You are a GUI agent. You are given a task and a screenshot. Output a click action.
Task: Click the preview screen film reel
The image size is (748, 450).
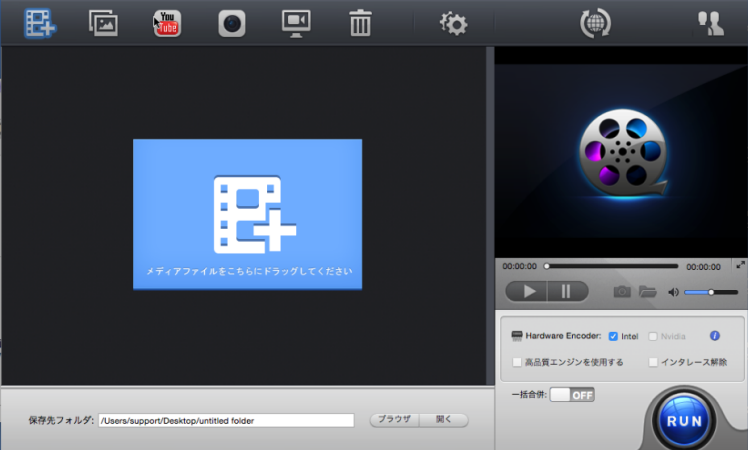(622, 153)
